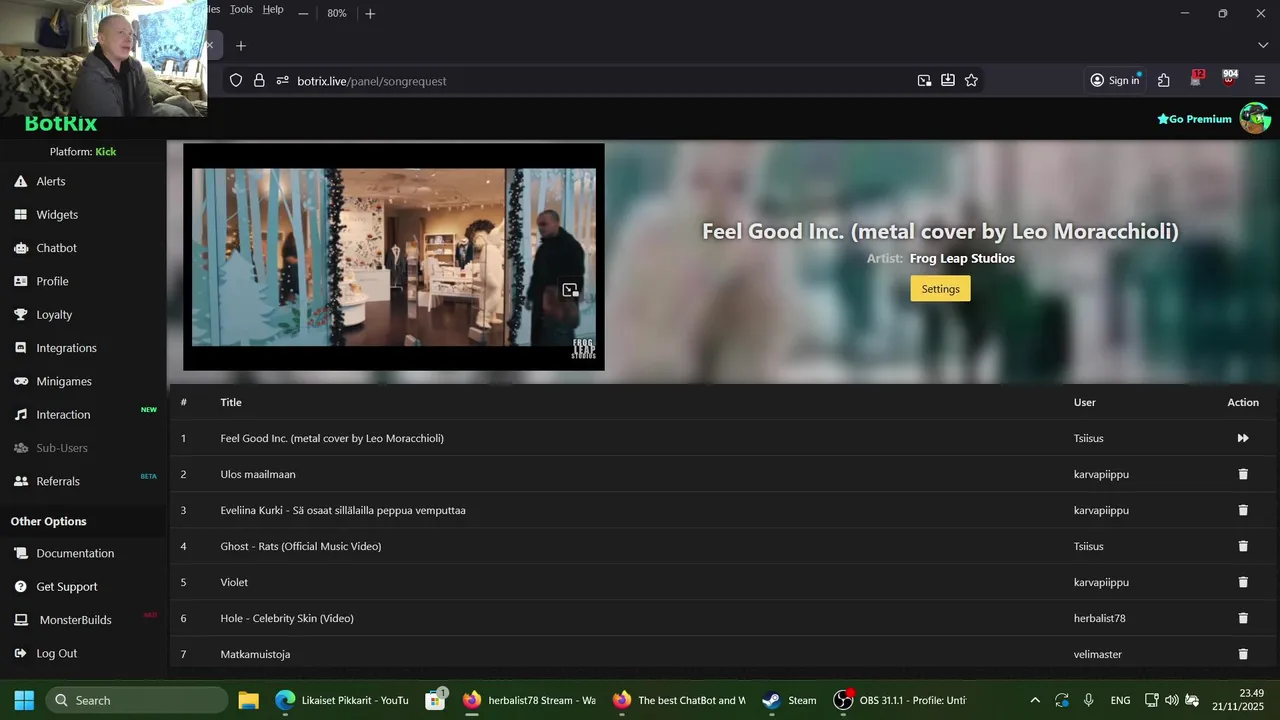Switch to herbalist78 Stream Firefox window

pyautogui.click(x=530, y=700)
